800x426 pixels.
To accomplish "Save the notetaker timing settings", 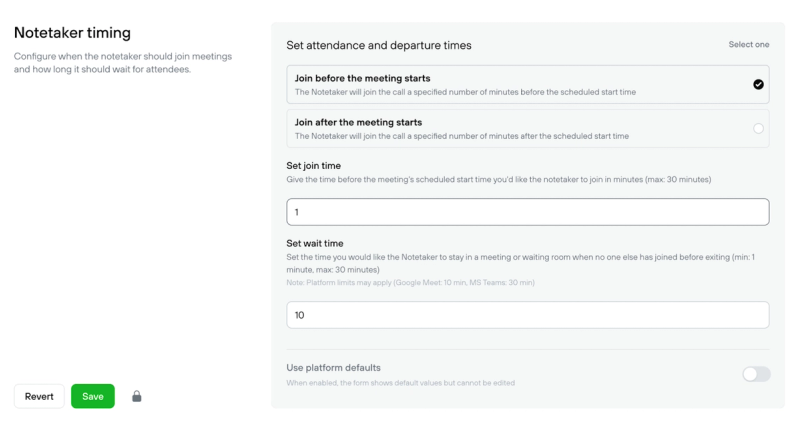I will click(93, 396).
